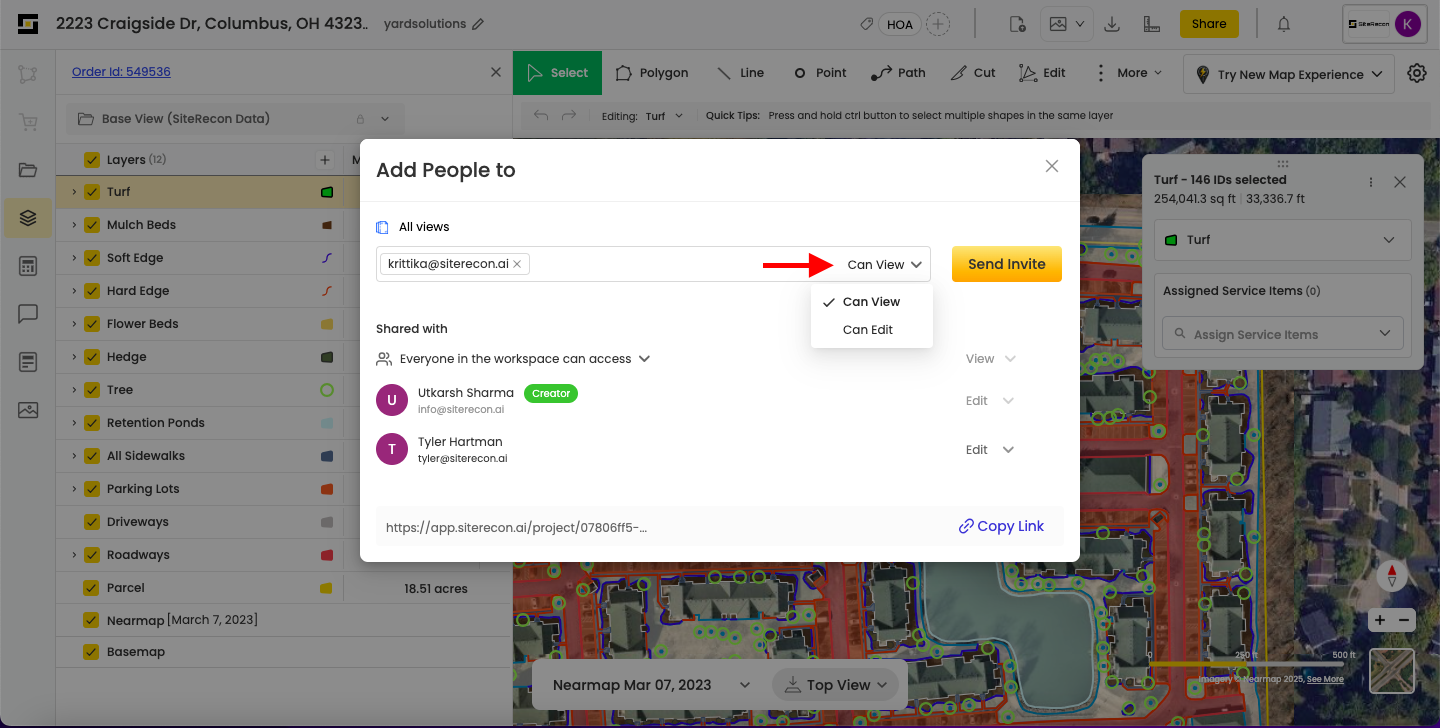This screenshot has width=1440, height=728.
Task: Click the Turf layer green color swatch
Action: click(327, 192)
